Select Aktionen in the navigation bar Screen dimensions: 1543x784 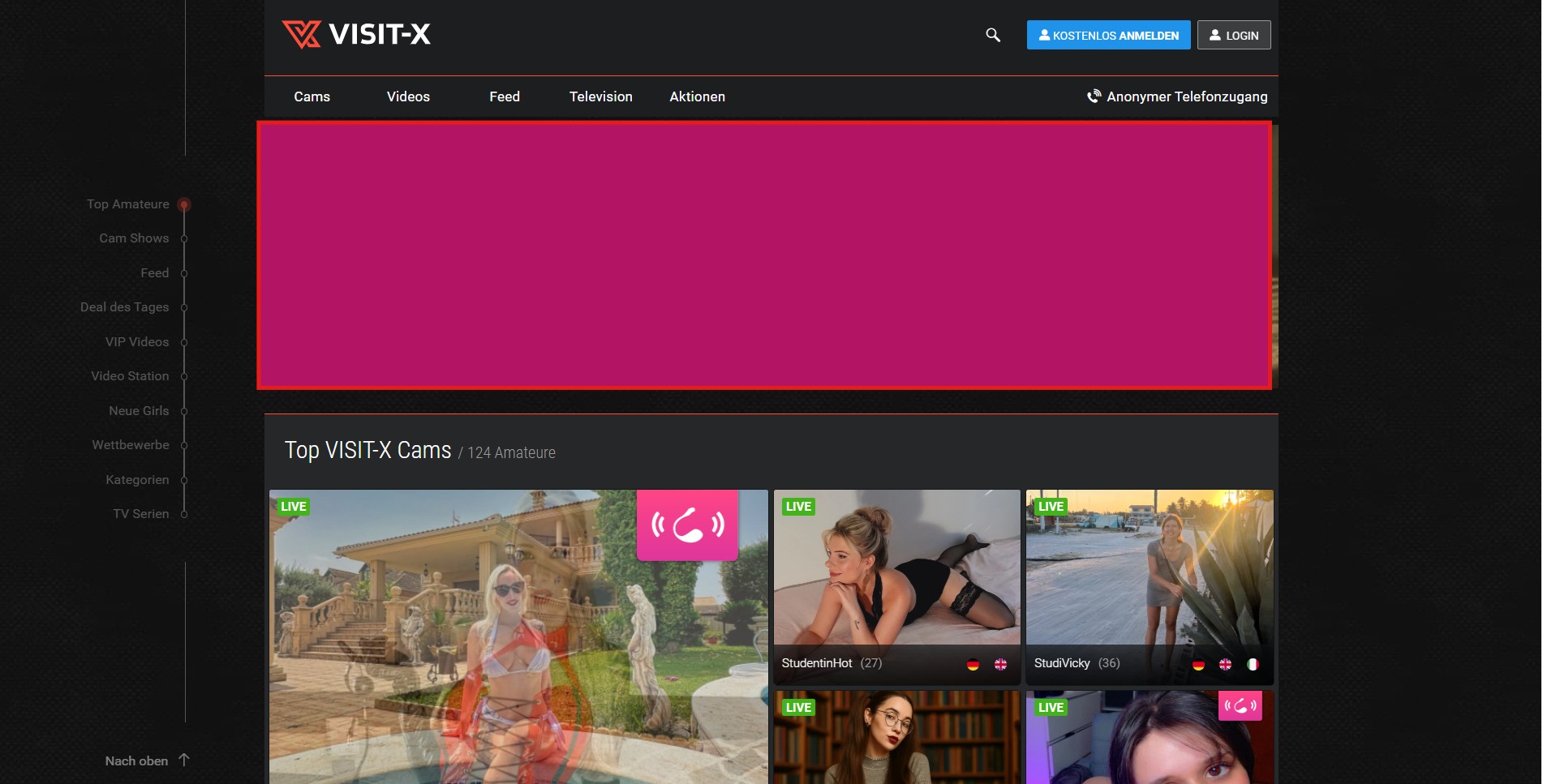pyautogui.click(x=697, y=96)
